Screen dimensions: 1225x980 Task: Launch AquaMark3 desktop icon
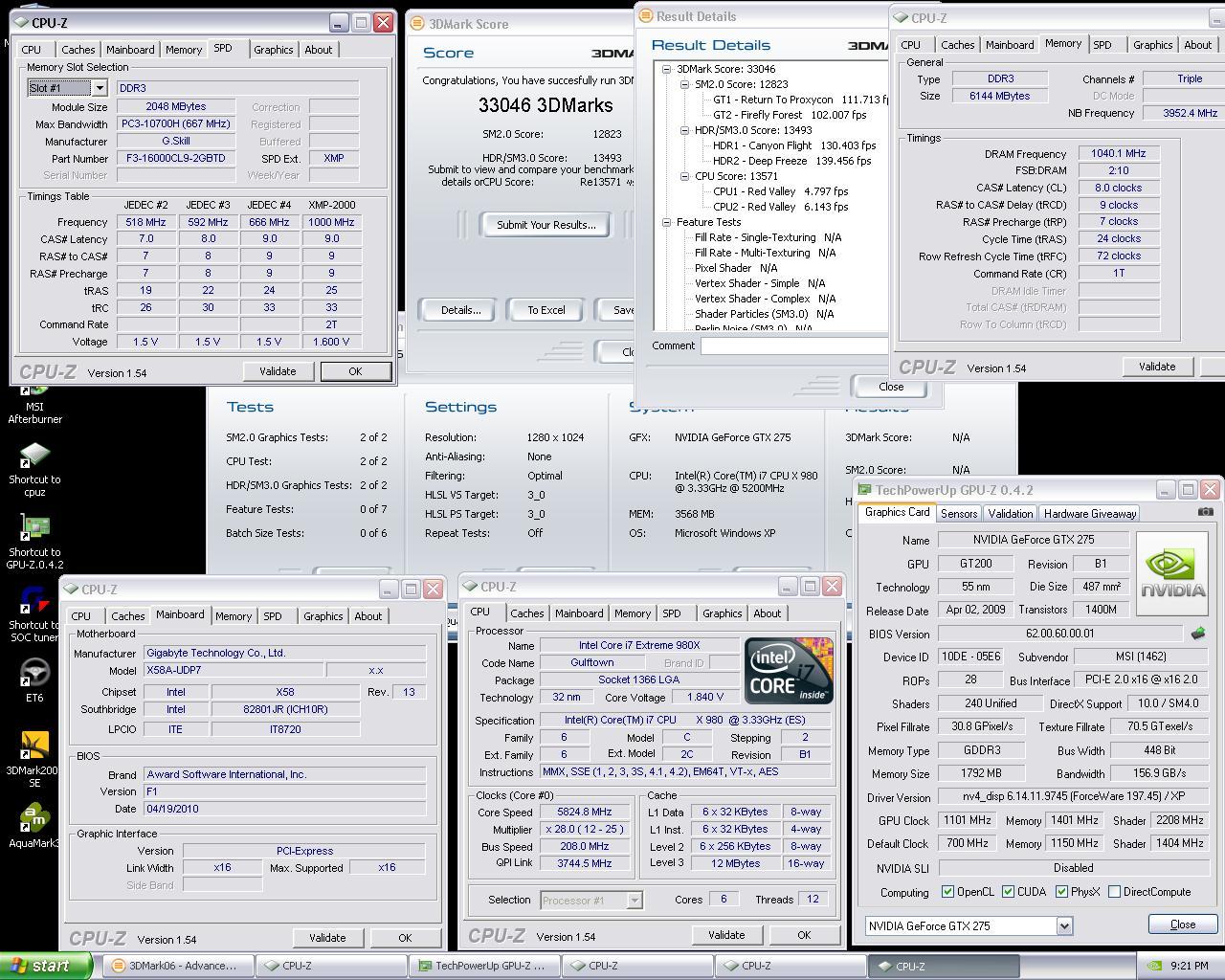tap(34, 826)
